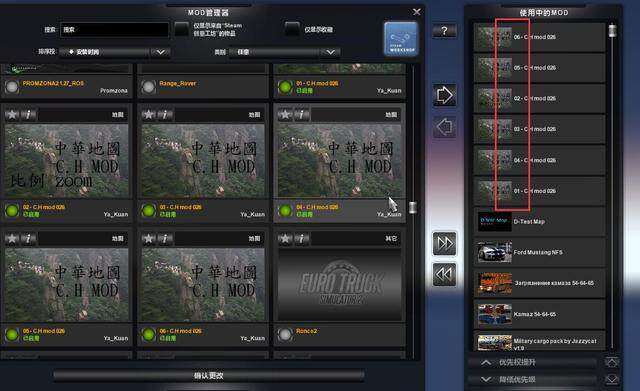The height and width of the screenshot is (391, 640).
Task: Open the sort order dropdown
Action: pyautogui.click(x=115, y=52)
